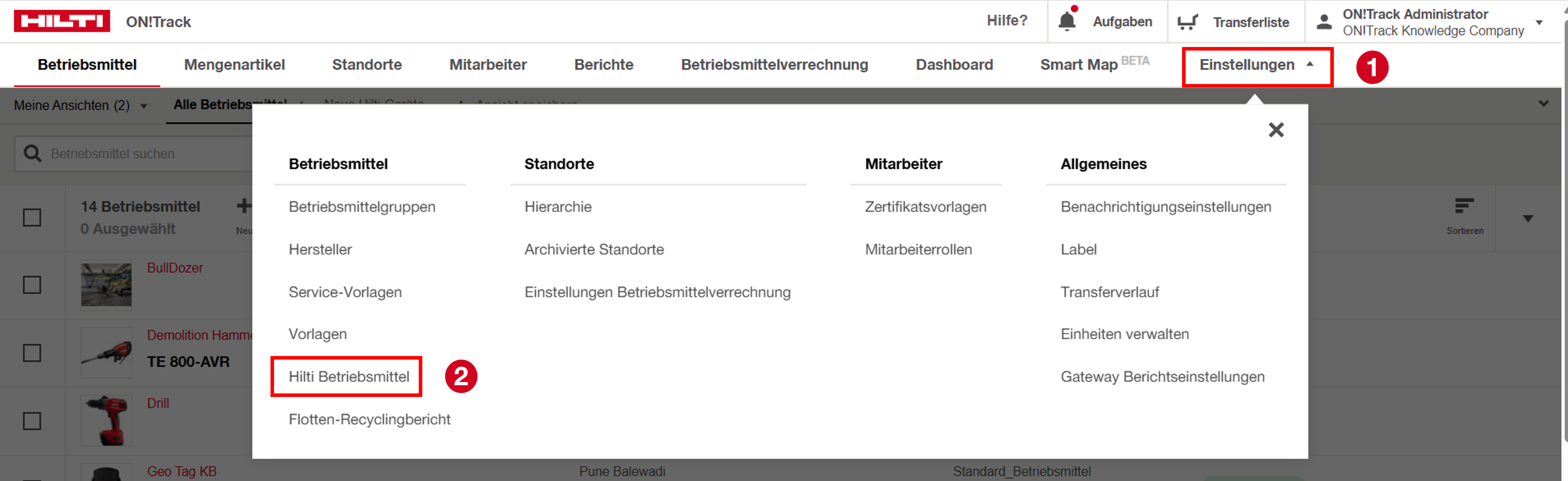1568x481 pixels.
Task: Click the search magnifier icon
Action: coord(32,154)
